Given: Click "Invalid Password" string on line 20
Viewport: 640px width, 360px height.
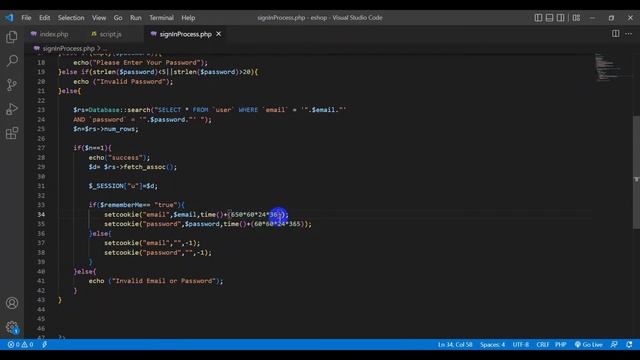Looking at the screenshot, I should pyautogui.click(x=131, y=81).
